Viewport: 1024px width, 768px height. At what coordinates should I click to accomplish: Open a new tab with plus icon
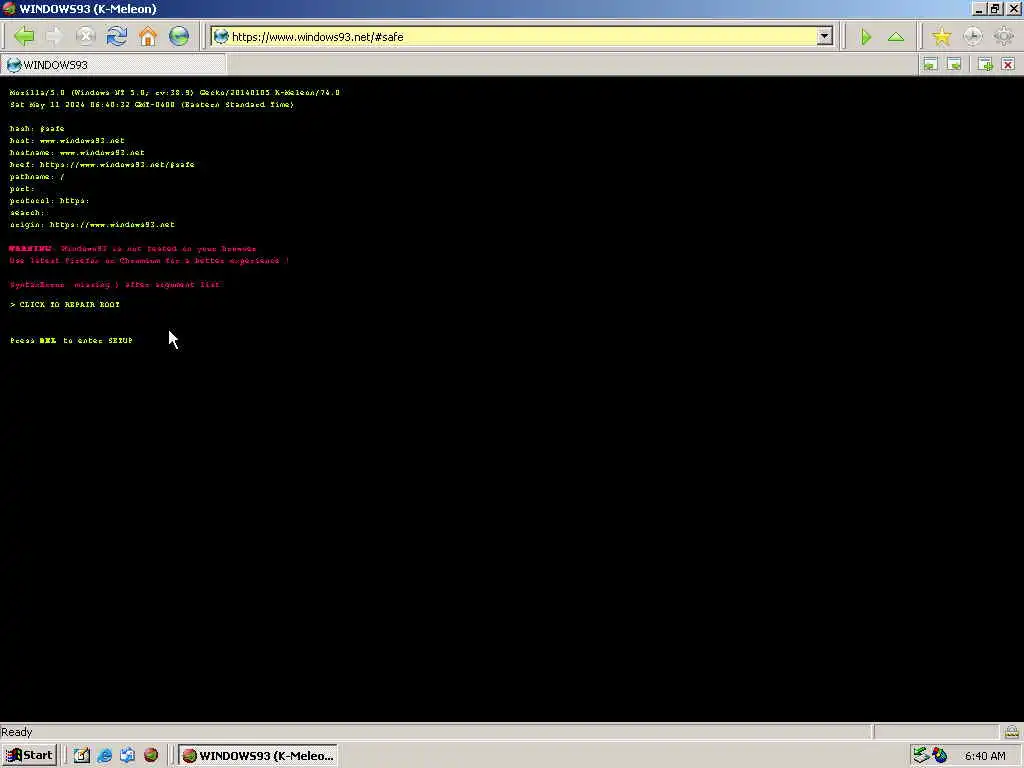(x=985, y=64)
